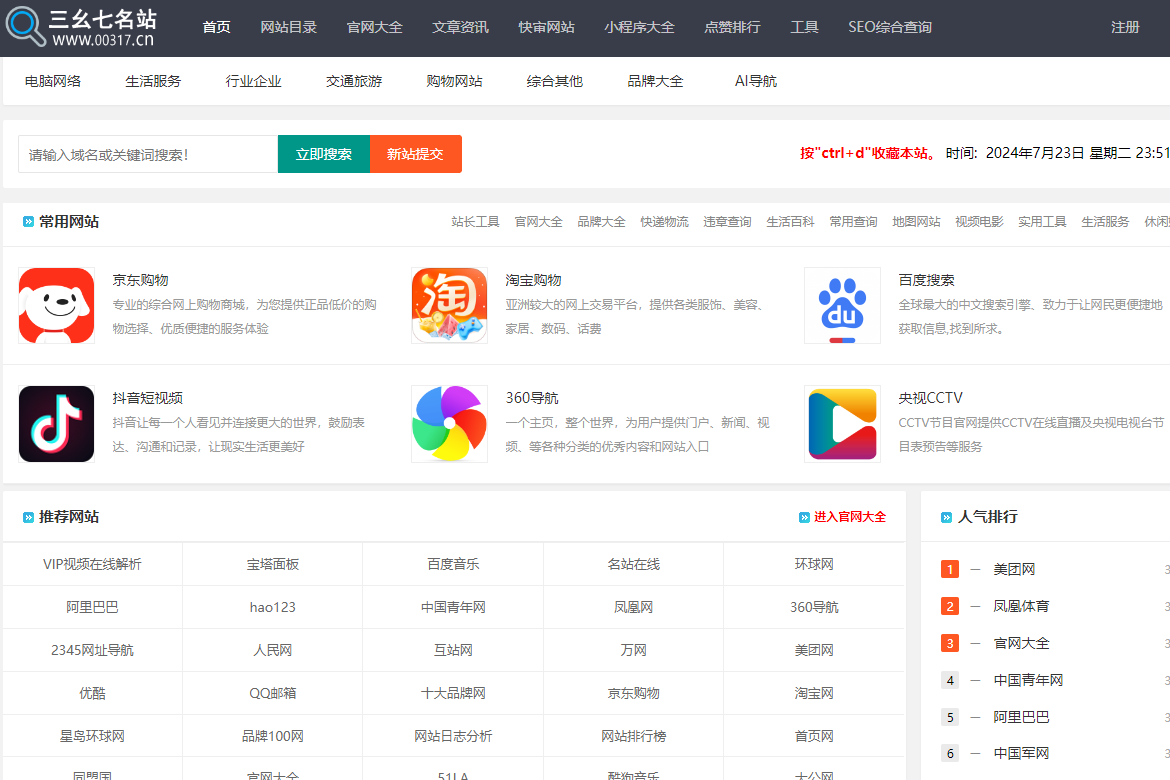Open the 视频电影 tab

pyautogui.click(x=979, y=222)
